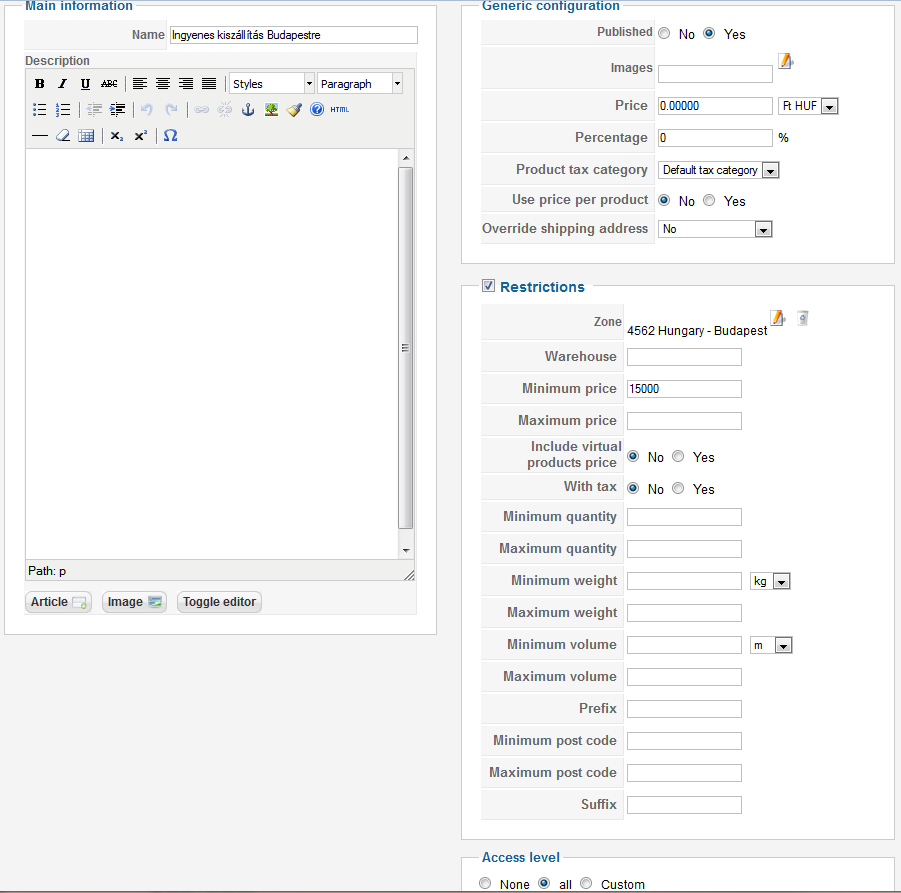Click the editor resize handle corner

click(409, 575)
